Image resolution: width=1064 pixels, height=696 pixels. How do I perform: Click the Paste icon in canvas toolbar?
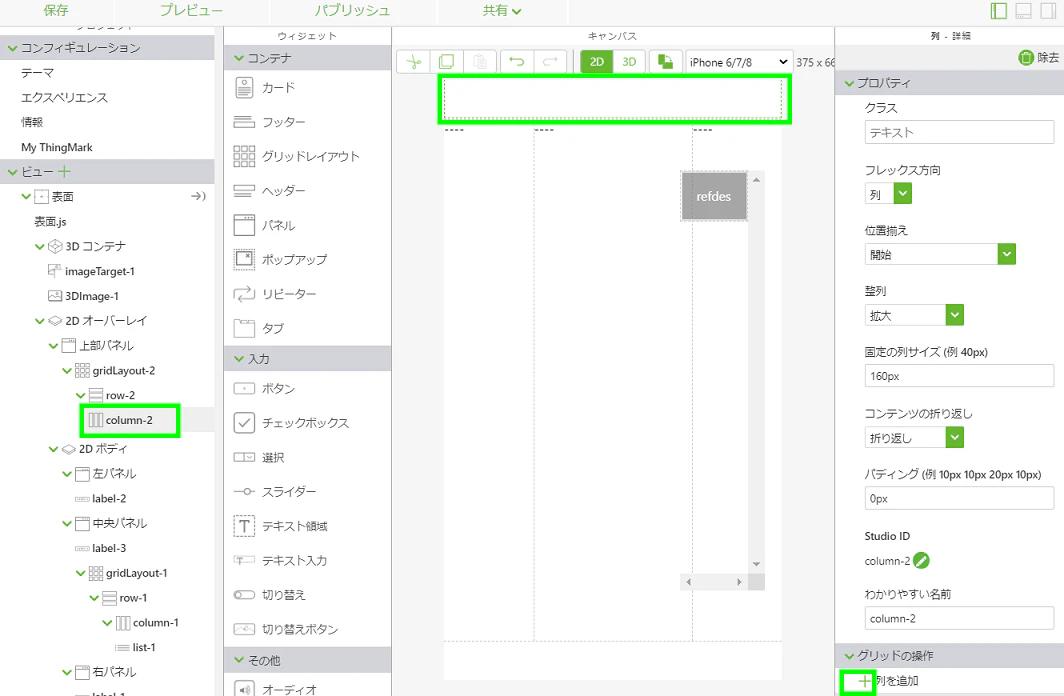point(480,62)
